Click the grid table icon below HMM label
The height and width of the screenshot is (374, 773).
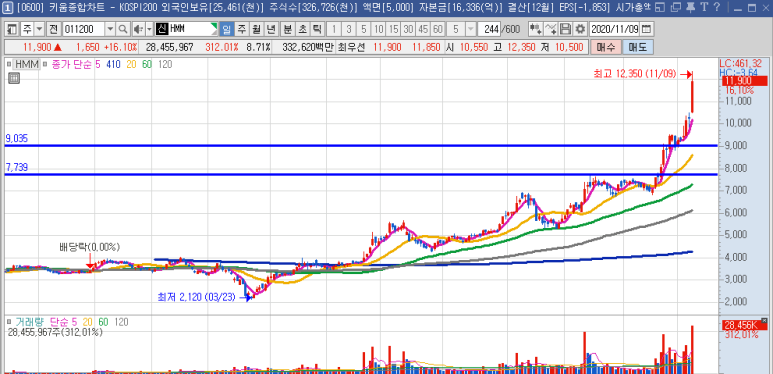[13, 77]
